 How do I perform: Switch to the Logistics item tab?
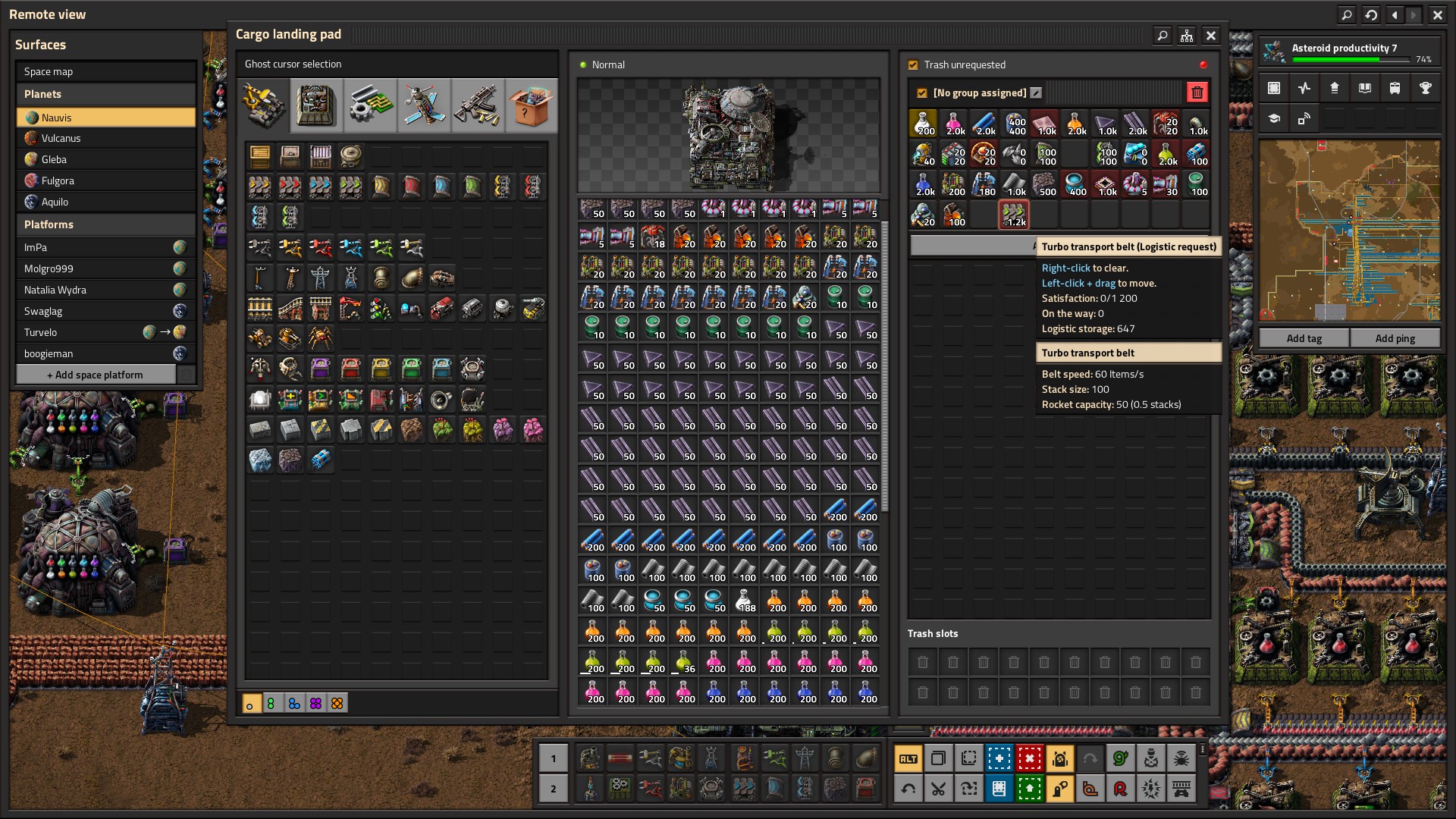(x=265, y=105)
